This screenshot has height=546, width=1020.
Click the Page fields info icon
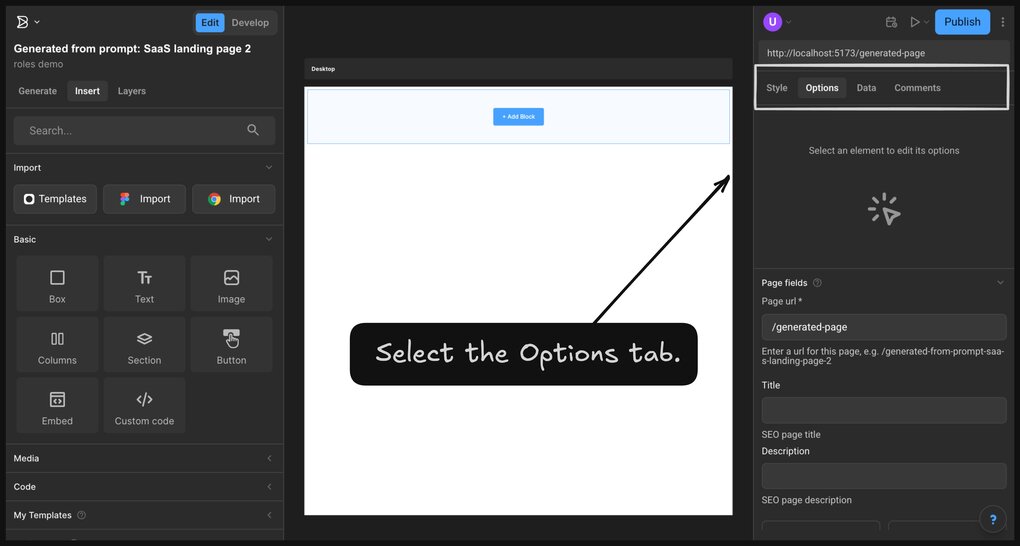point(817,282)
